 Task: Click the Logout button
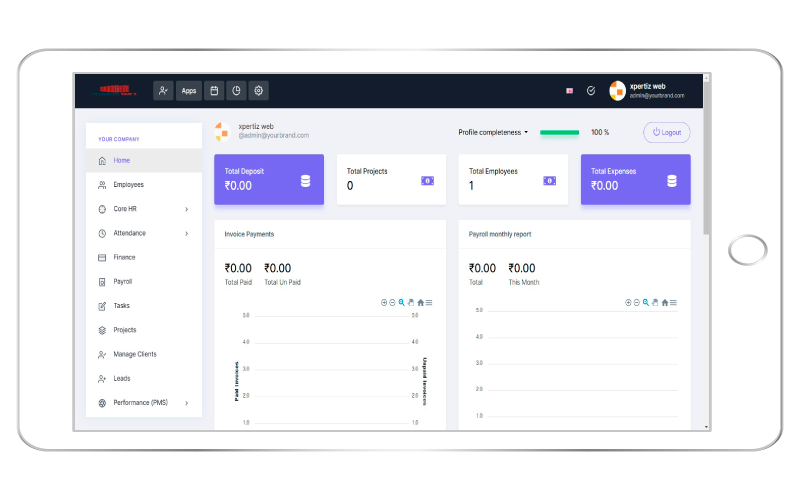pyautogui.click(x=666, y=132)
